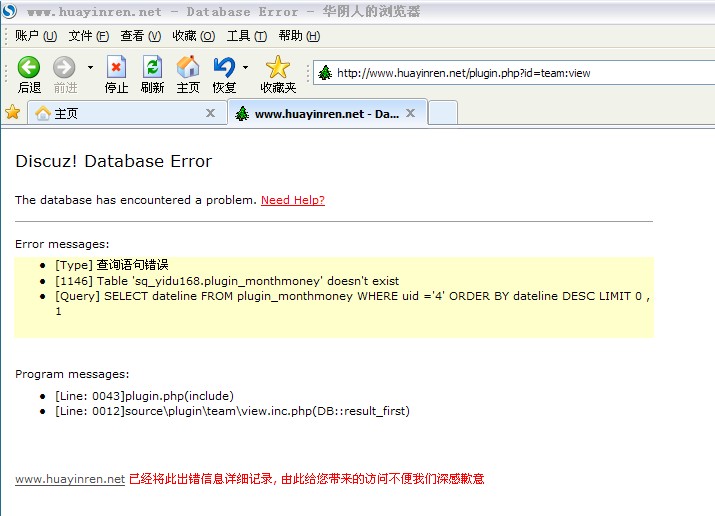Open the 收藏 (O) menu
This screenshot has height=516, width=715.
194,36
